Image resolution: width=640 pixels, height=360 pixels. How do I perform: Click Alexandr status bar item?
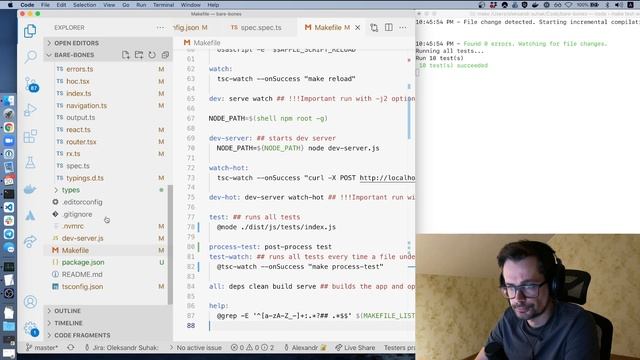(305, 348)
